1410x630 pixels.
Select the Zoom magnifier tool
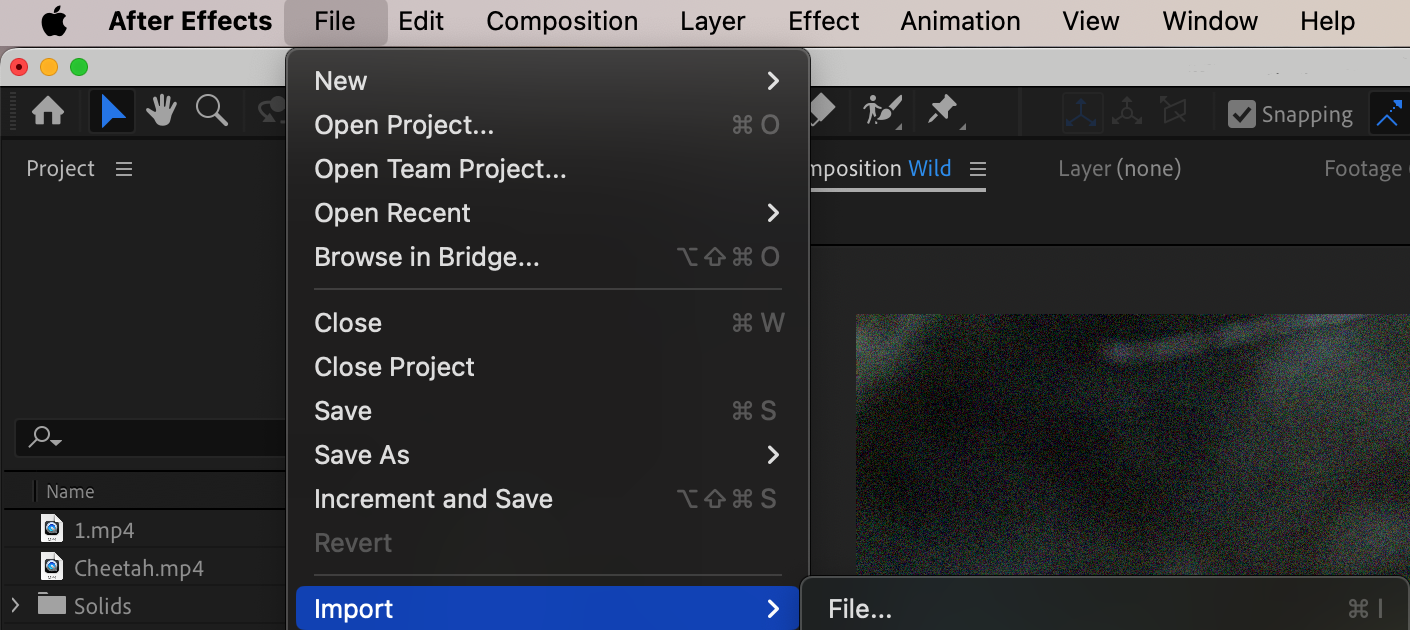pos(211,111)
